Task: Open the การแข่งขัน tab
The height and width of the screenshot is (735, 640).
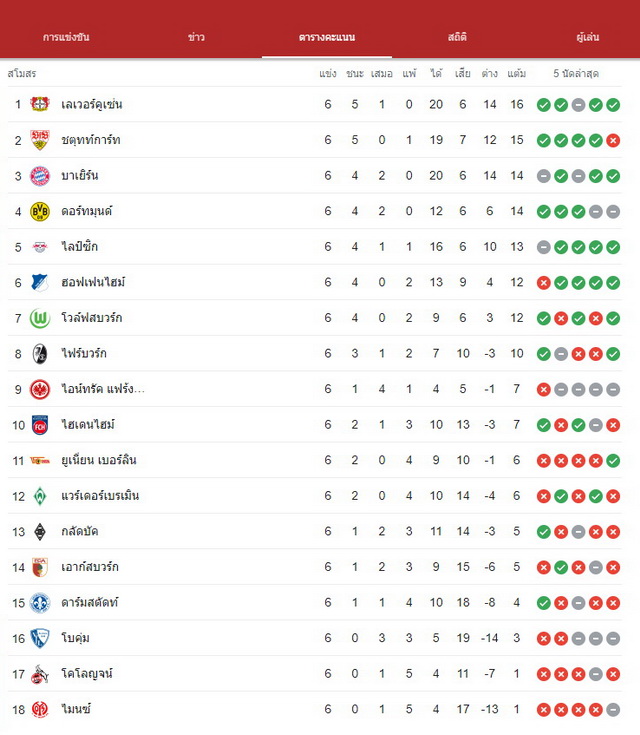Action: tap(66, 37)
